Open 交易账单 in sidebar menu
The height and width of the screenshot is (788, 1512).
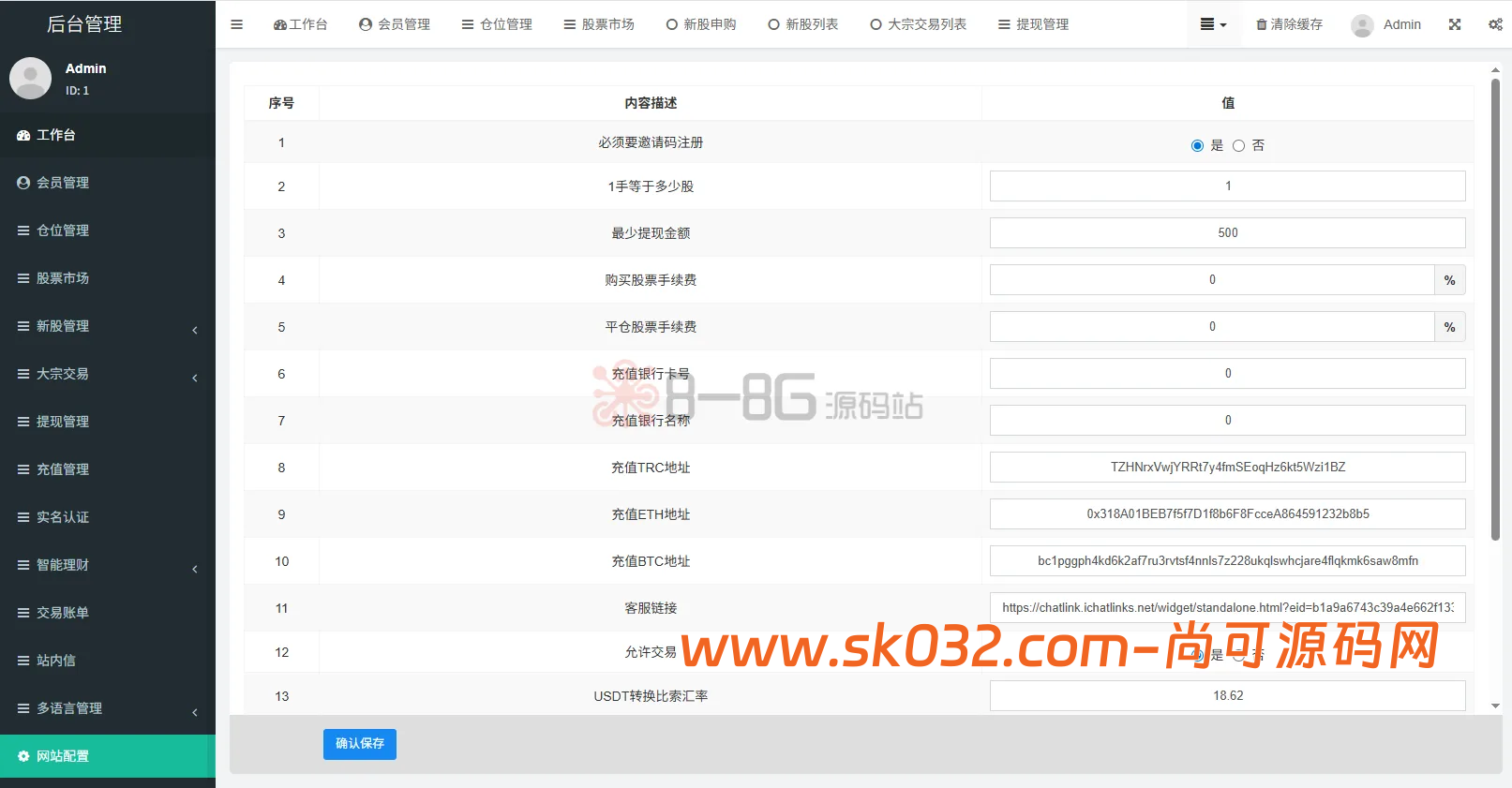[108, 613]
